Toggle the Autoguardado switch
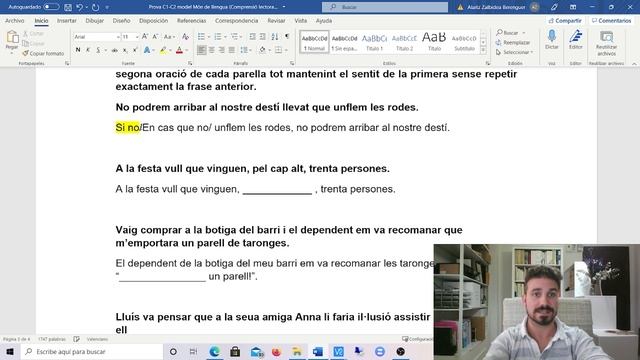 point(51,7)
